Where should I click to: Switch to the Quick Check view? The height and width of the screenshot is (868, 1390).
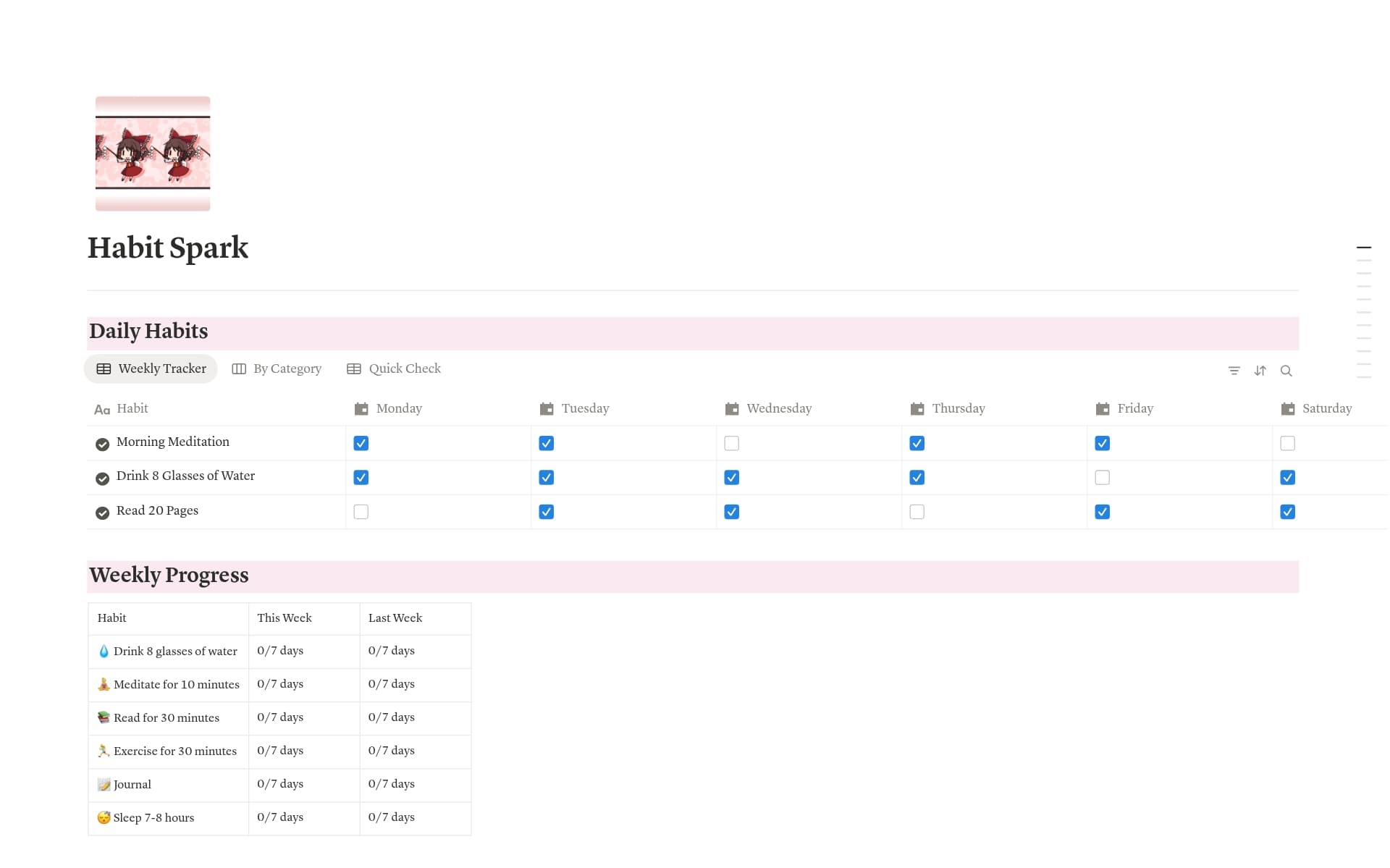pyautogui.click(x=404, y=368)
